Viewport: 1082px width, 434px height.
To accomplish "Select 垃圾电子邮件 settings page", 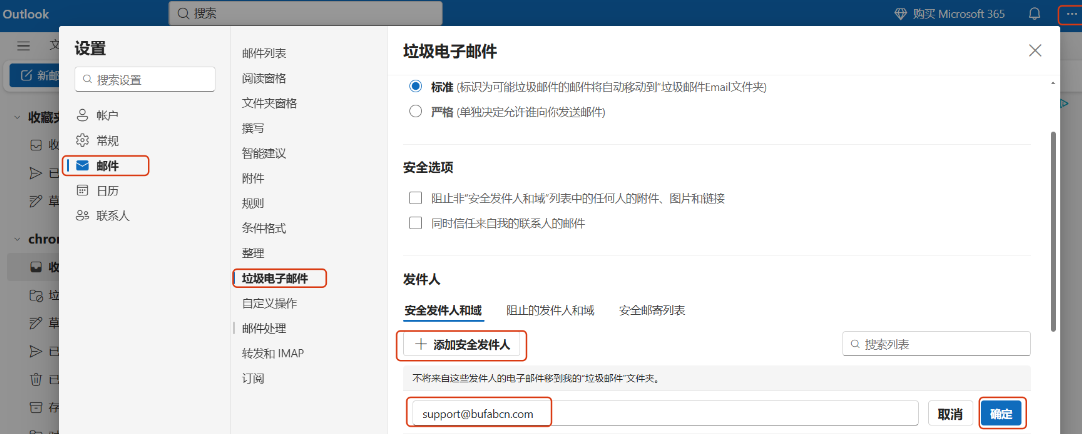I will tap(275, 279).
